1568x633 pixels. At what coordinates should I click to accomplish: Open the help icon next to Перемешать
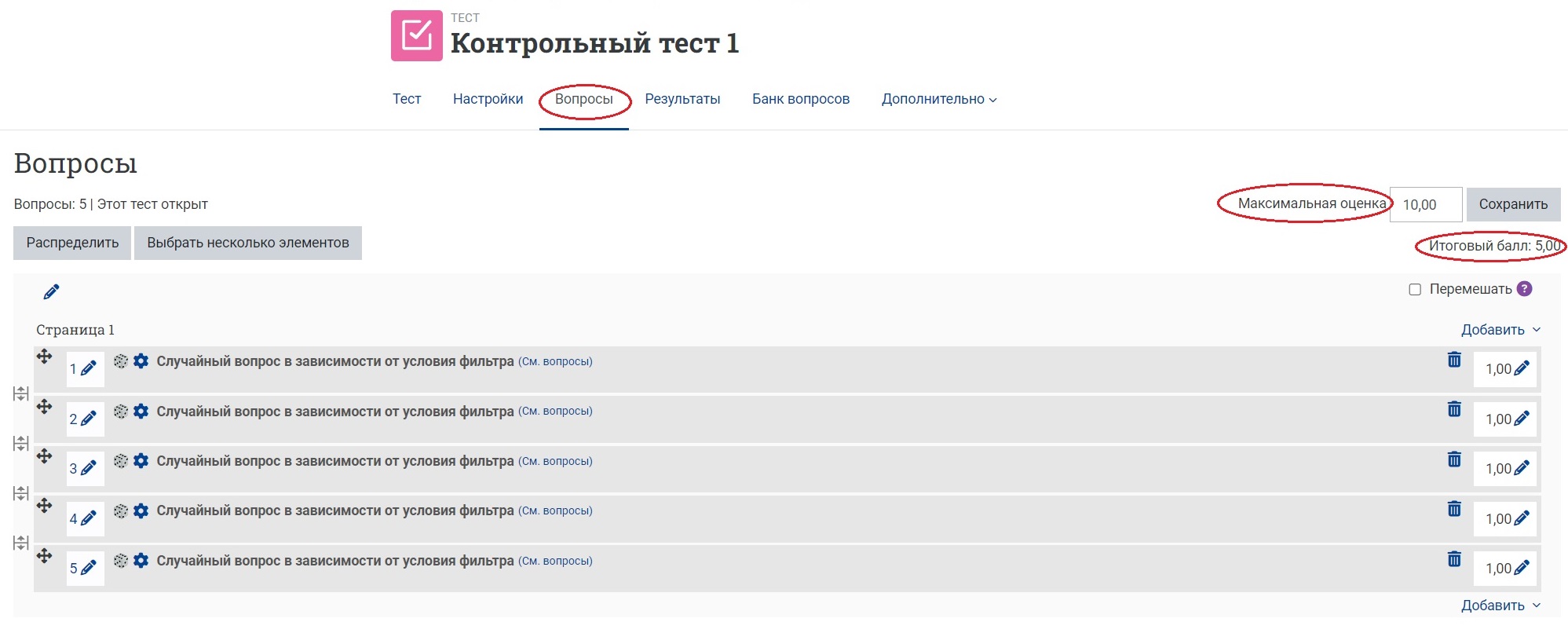pyautogui.click(x=1524, y=289)
